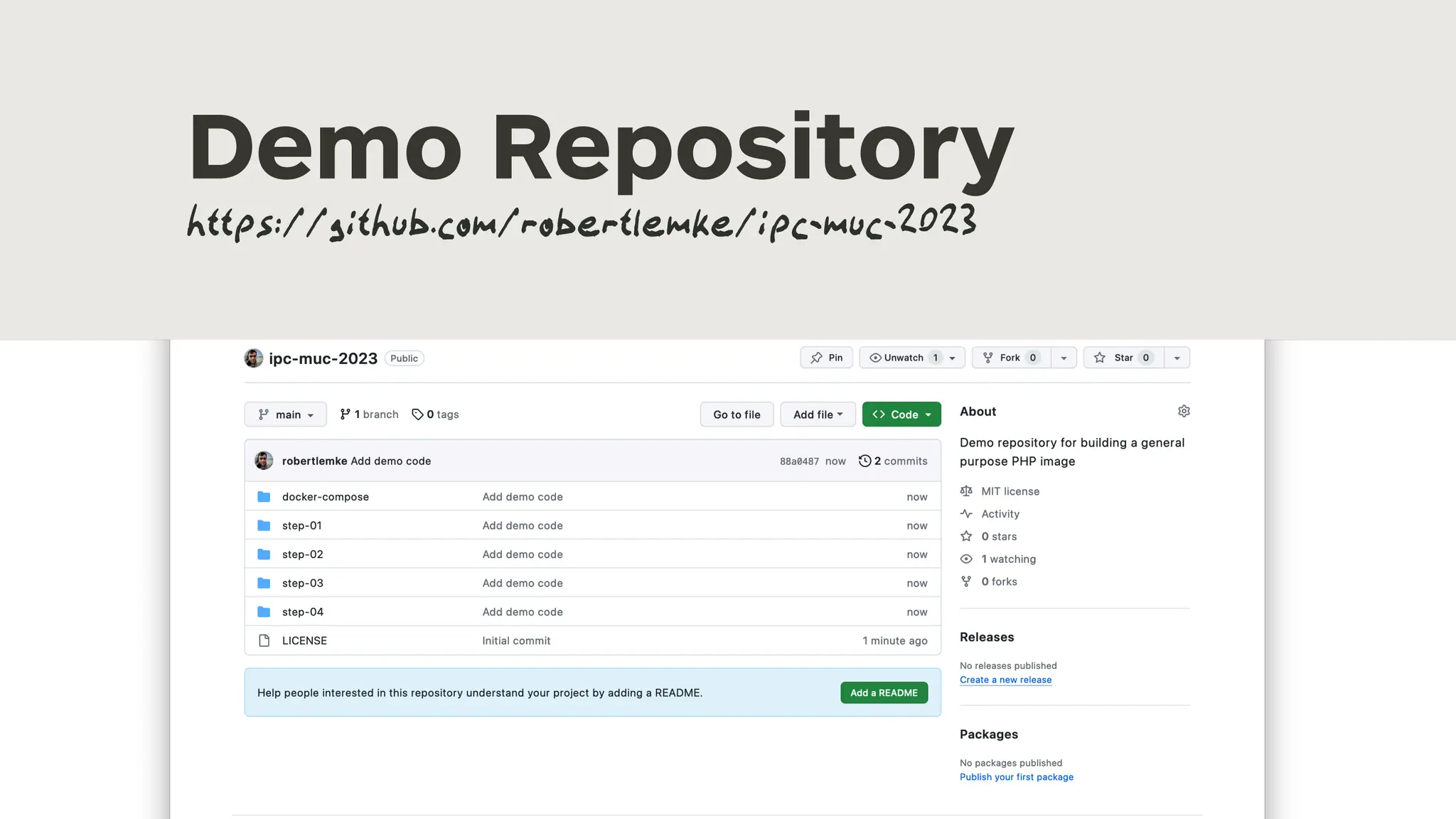Open Add demo code commit in docker-compose row
1456x819 pixels.
coord(523,497)
